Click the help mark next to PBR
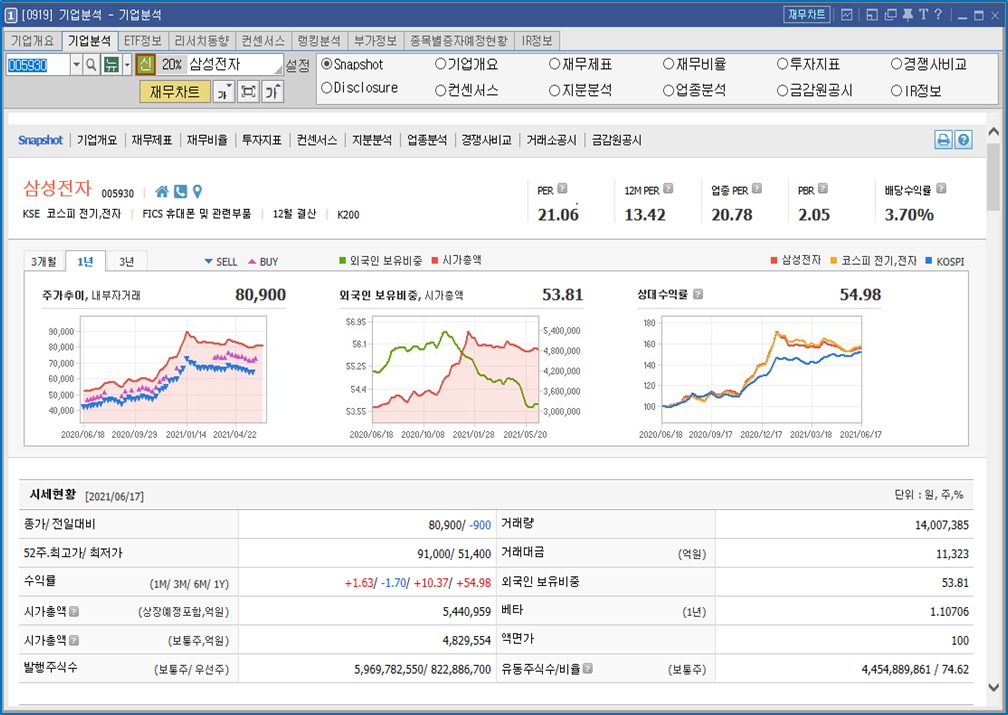 [823, 188]
